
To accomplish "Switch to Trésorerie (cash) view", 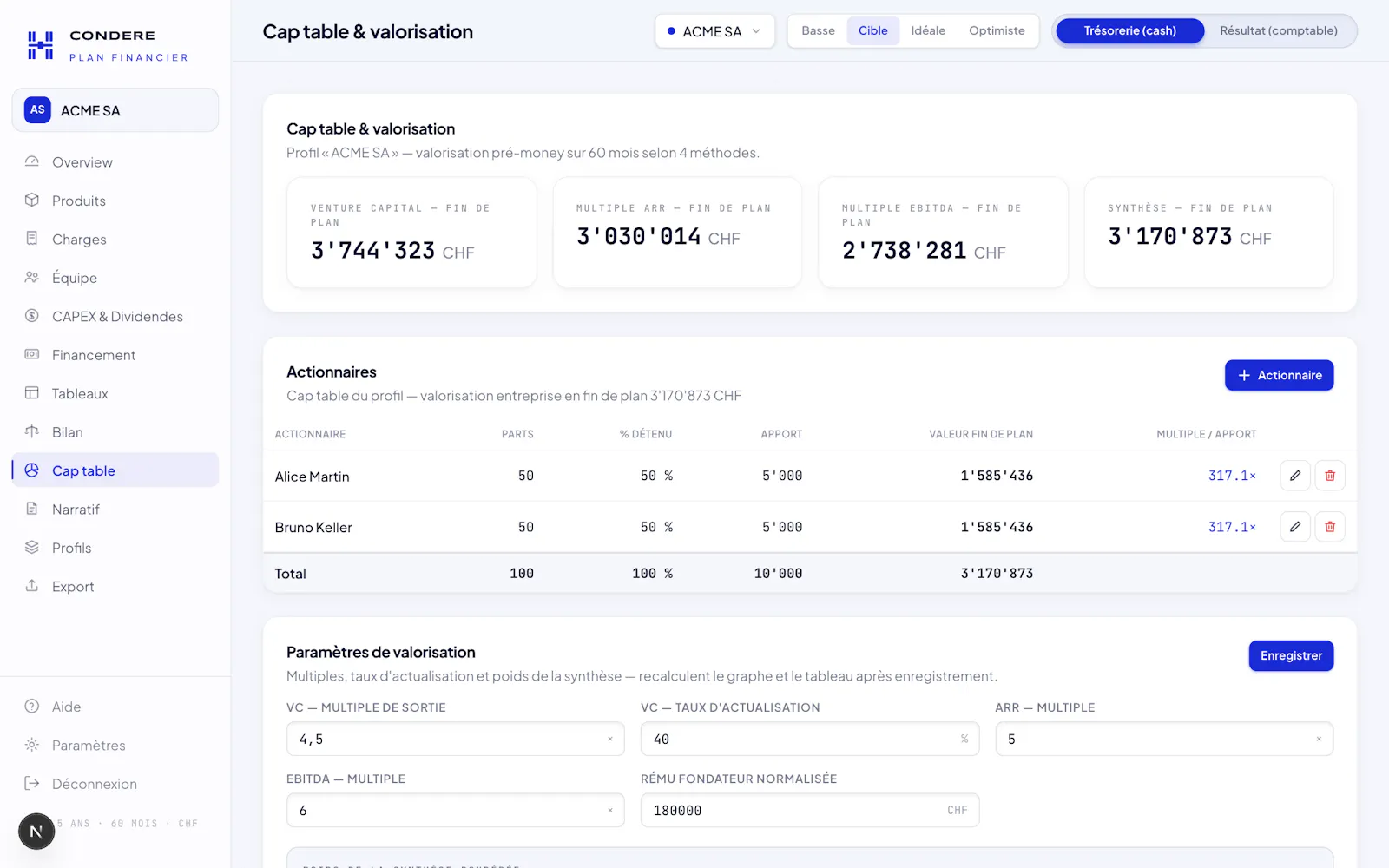I will tap(1129, 31).
